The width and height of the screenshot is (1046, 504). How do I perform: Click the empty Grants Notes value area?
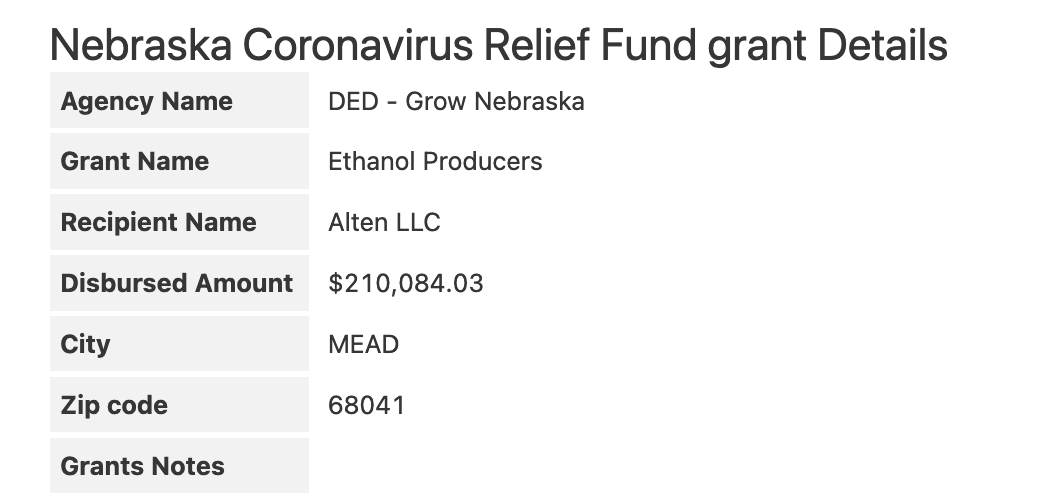point(600,466)
